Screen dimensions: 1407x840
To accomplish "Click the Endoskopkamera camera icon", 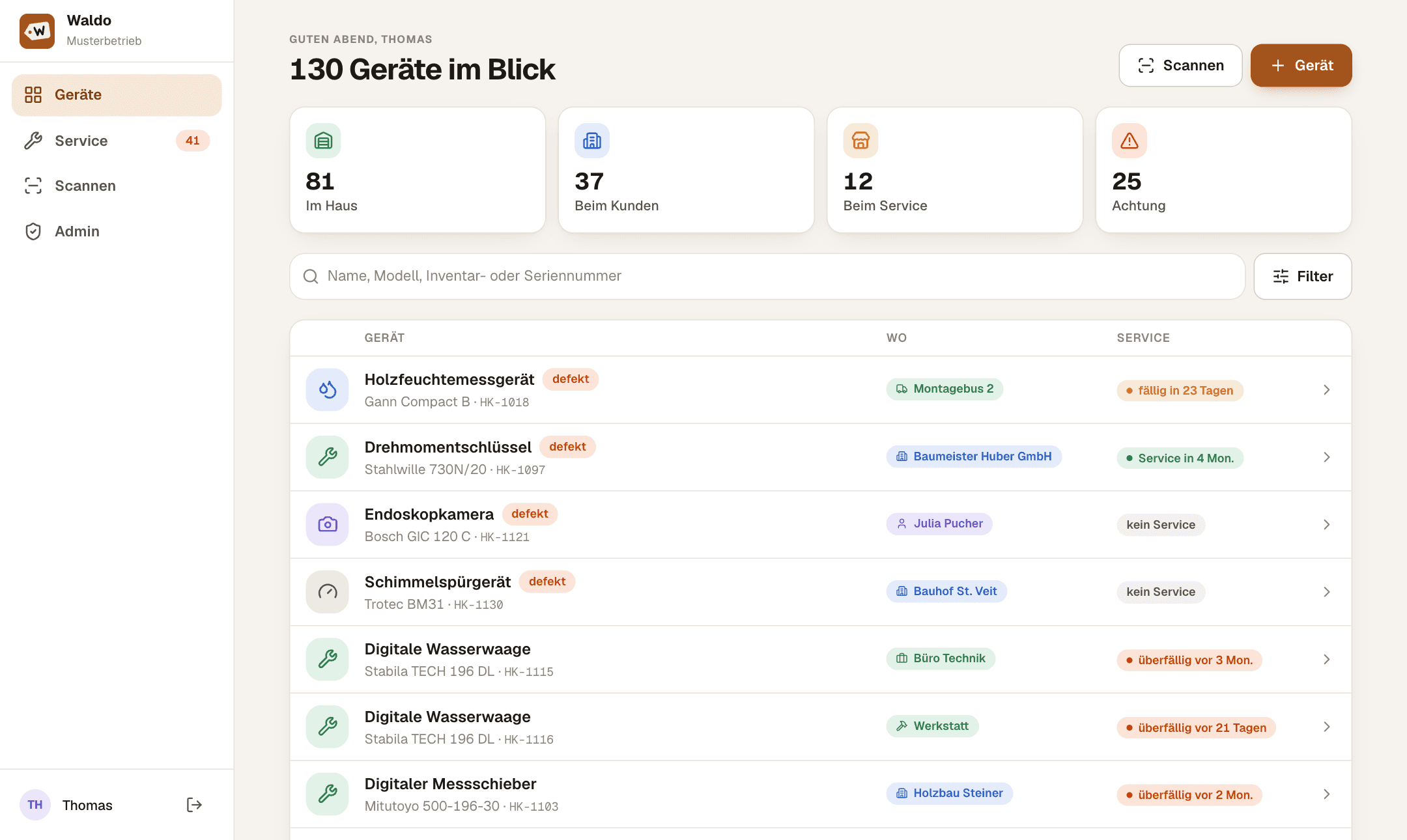I will coord(327,524).
